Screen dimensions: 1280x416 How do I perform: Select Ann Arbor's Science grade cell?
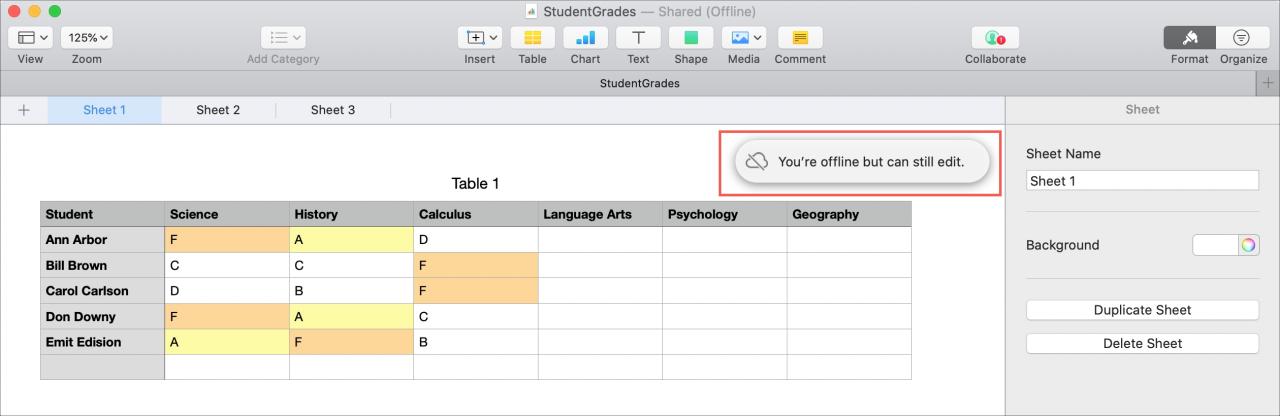click(227, 240)
